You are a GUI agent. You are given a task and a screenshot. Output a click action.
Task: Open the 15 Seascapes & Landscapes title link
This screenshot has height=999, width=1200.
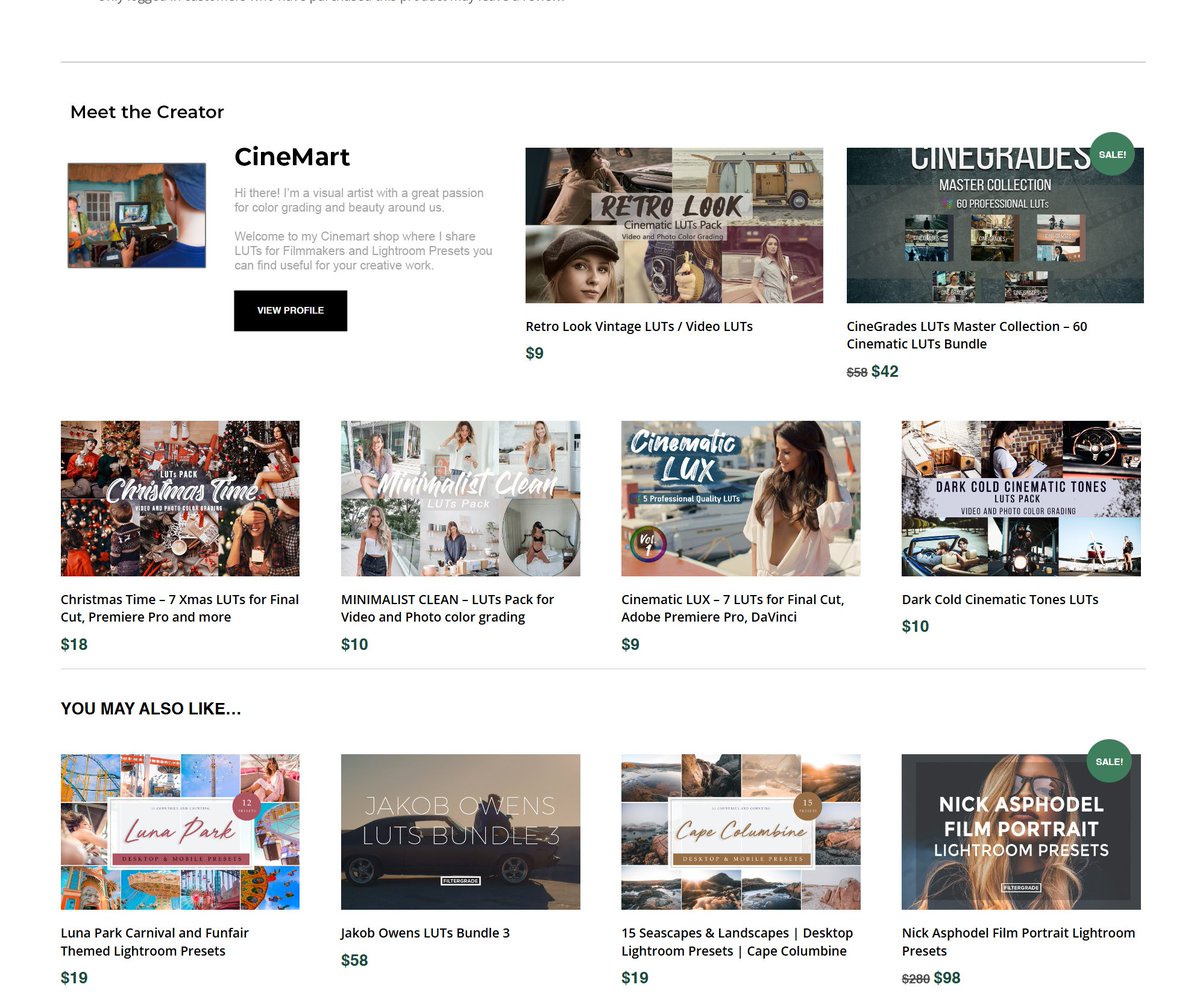tap(737, 942)
